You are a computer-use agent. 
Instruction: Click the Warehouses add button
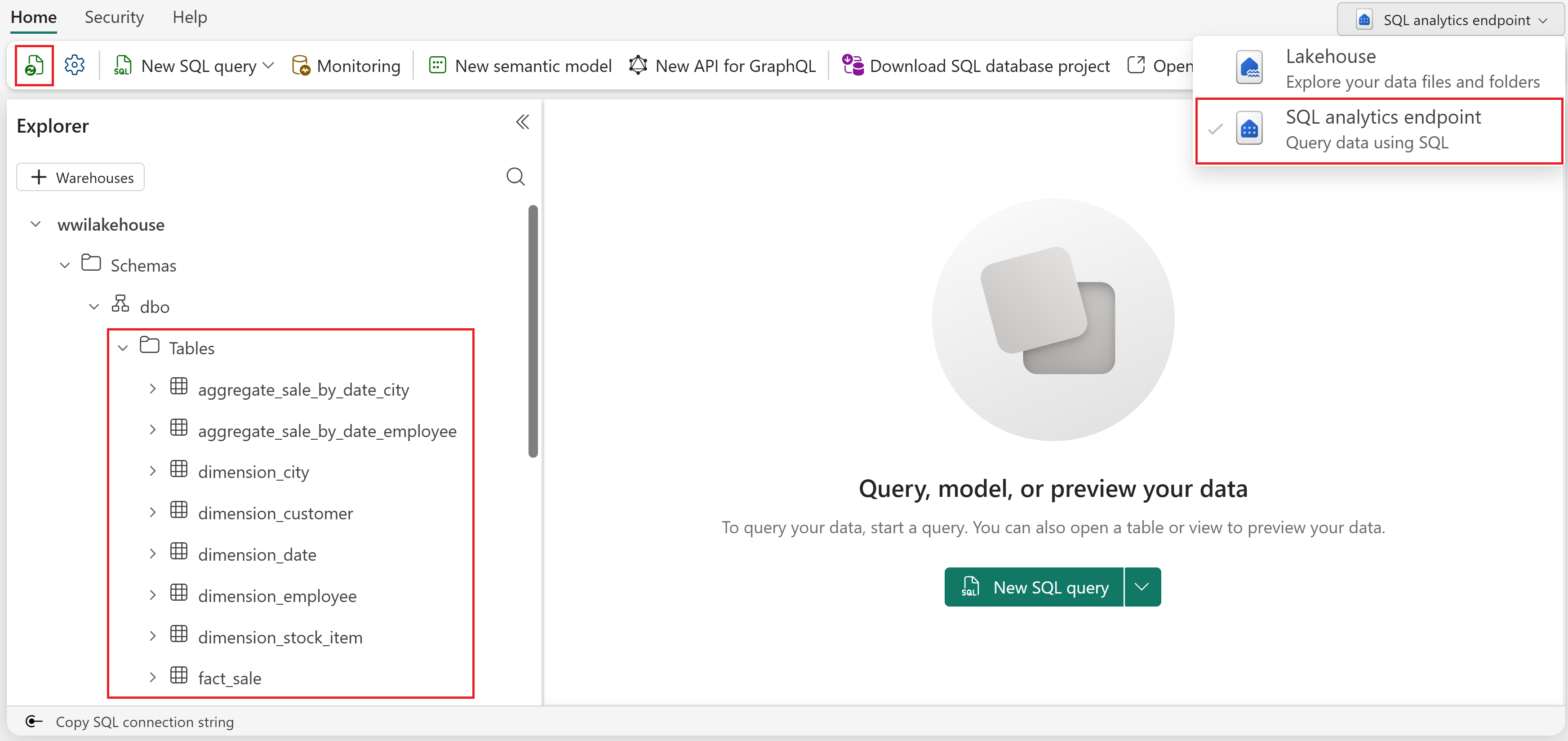tap(80, 177)
